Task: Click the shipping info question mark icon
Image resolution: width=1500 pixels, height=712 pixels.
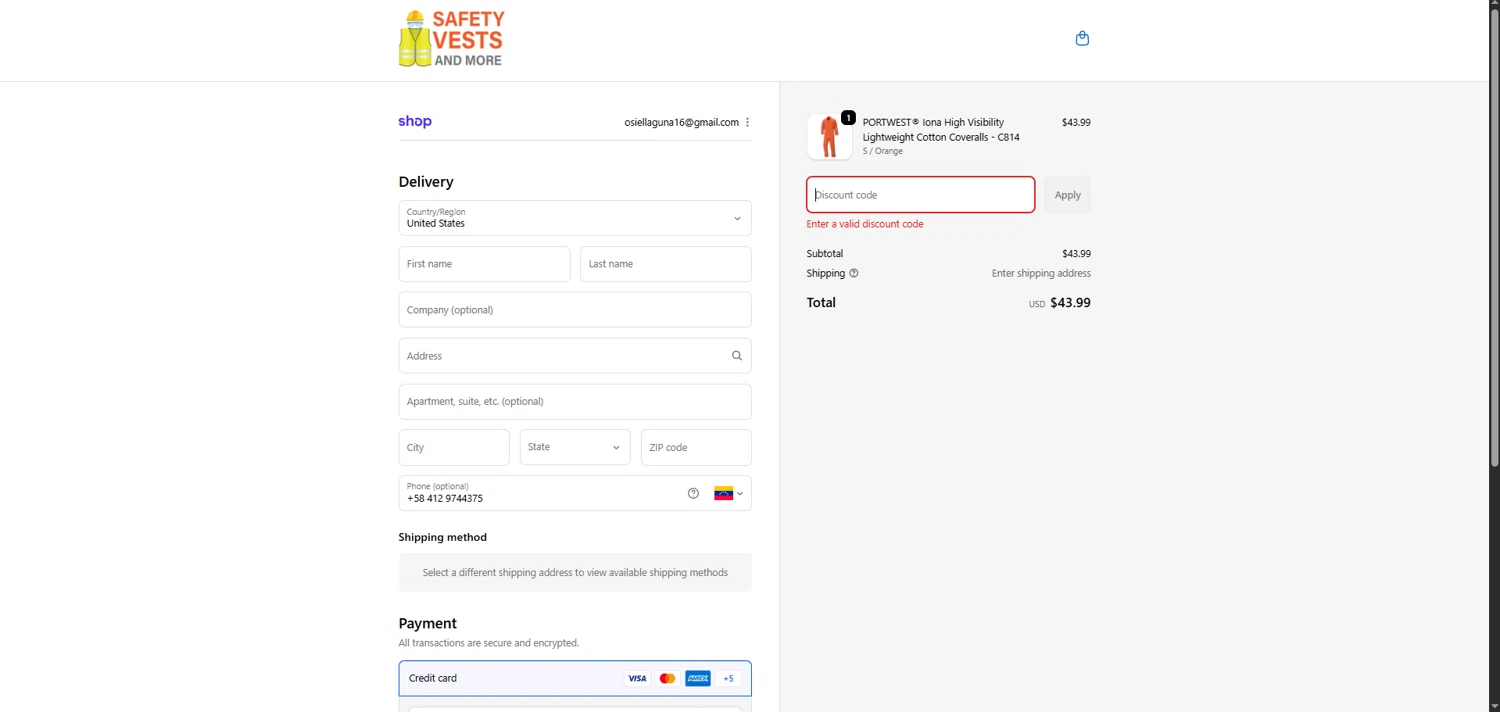Action: pos(853,273)
